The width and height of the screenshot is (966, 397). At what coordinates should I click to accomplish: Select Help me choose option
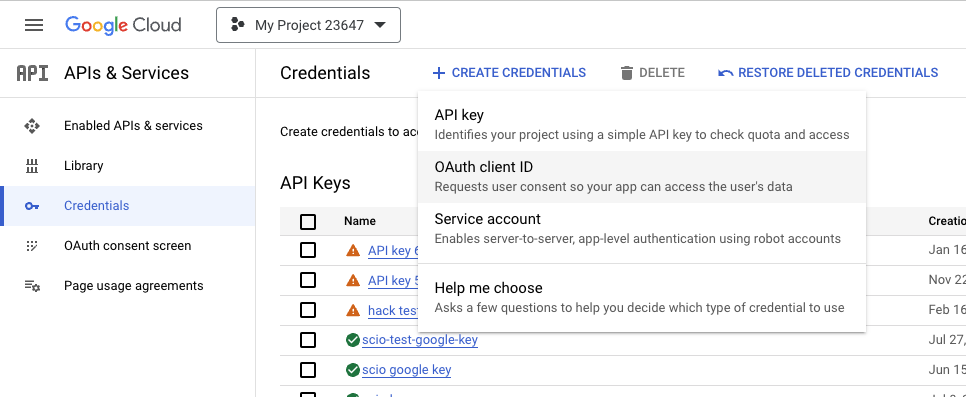coord(641,298)
